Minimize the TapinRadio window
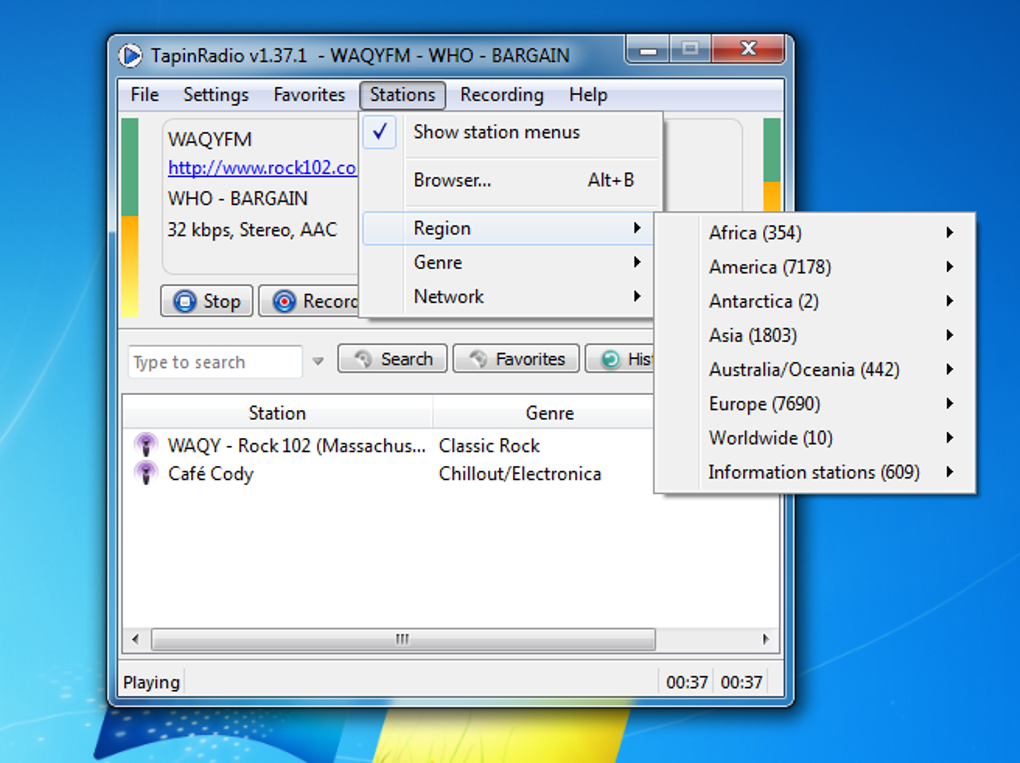This screenshot has width=1020, height=763. tap(648, 49)
